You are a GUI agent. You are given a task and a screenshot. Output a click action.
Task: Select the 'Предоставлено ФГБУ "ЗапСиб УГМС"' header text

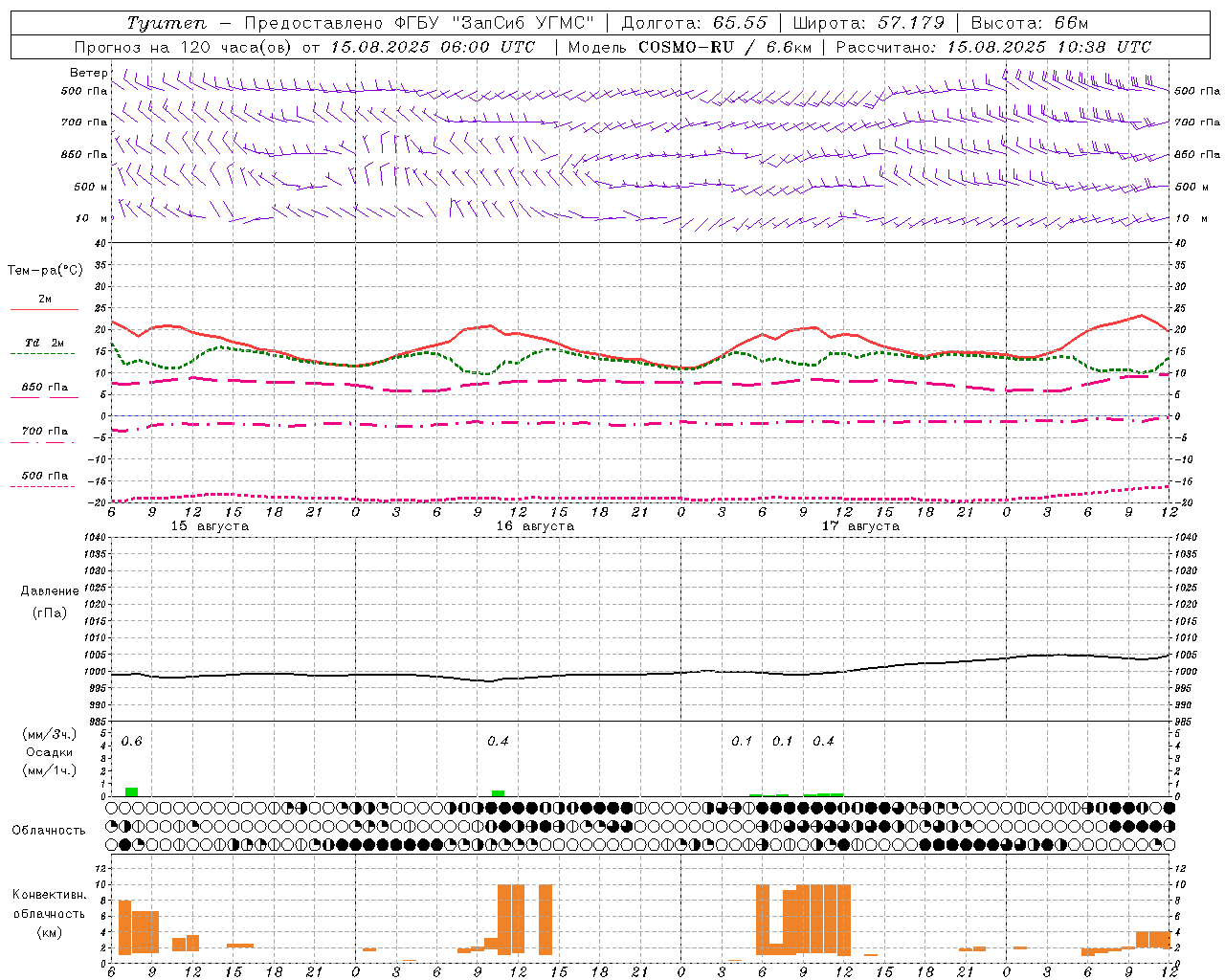pos(420,23)
